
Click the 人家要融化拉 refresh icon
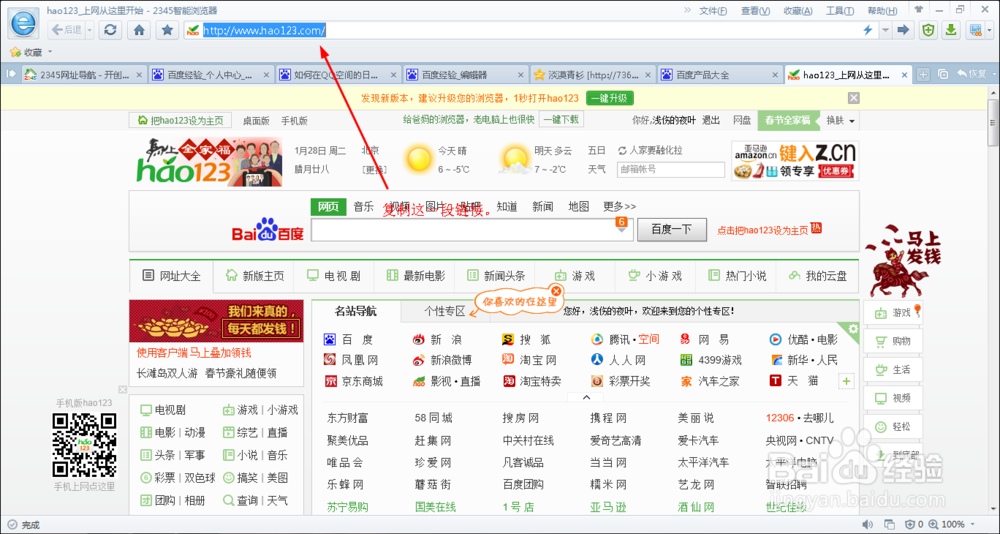point(622,151)
